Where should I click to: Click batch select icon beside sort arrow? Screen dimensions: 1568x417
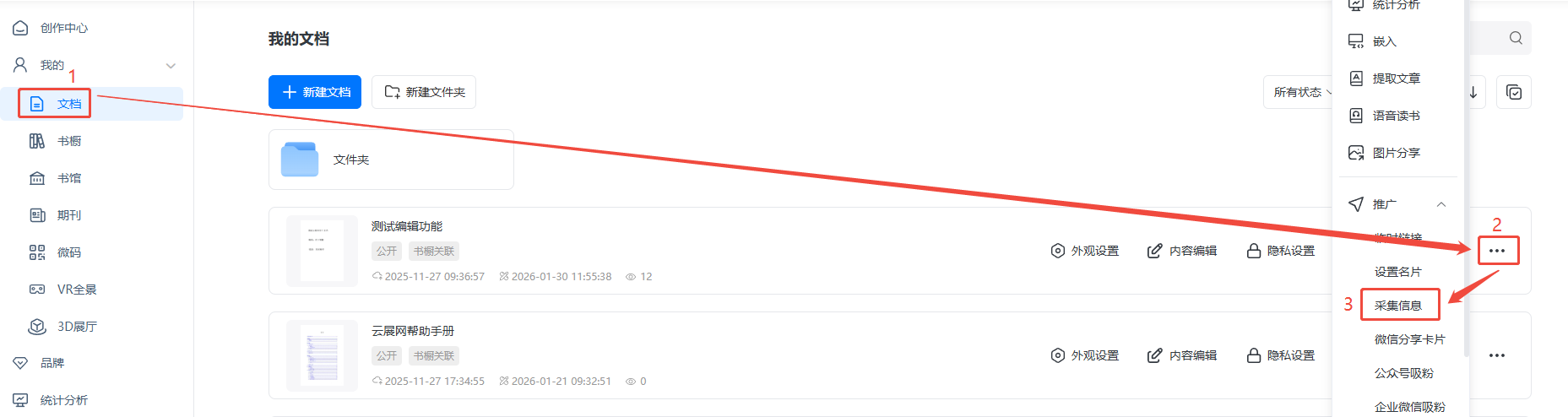(x=1514, y=92)
